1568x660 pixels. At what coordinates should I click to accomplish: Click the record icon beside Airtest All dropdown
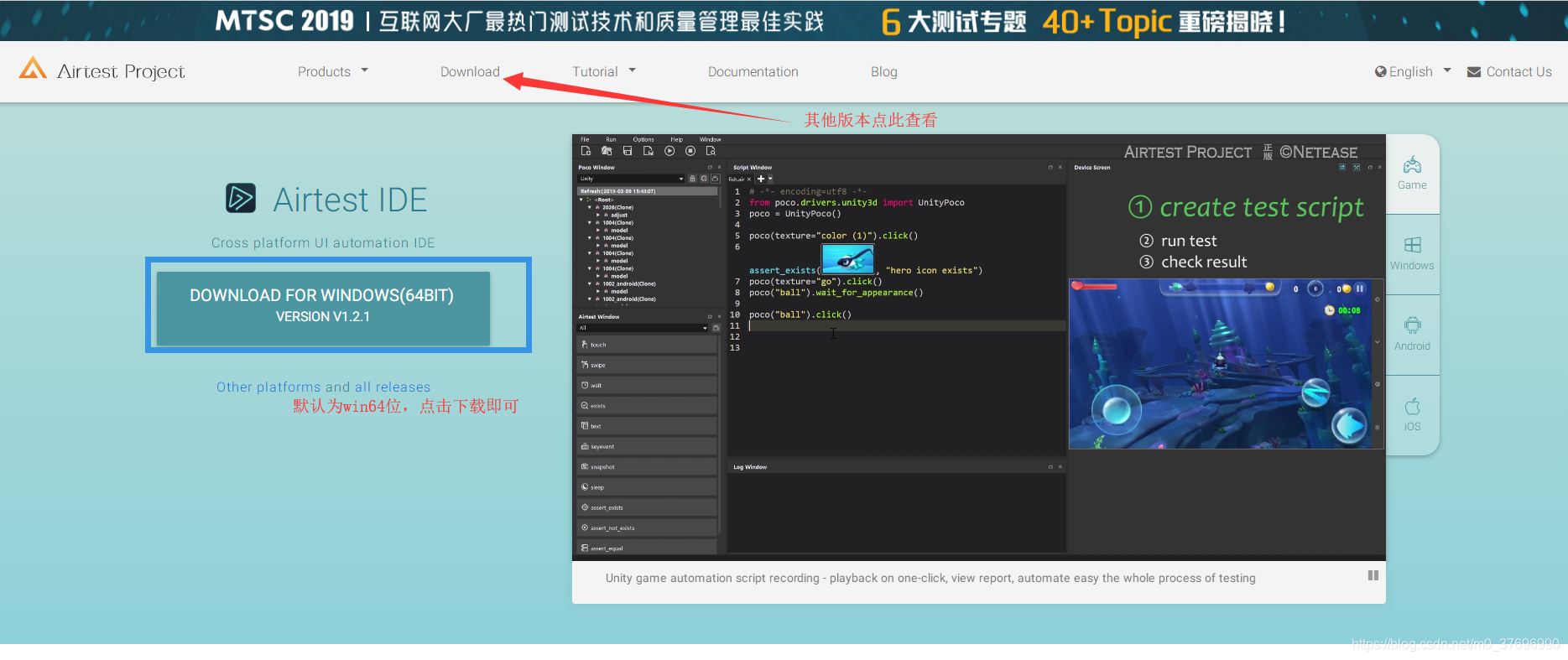click(x=716, y=328)
